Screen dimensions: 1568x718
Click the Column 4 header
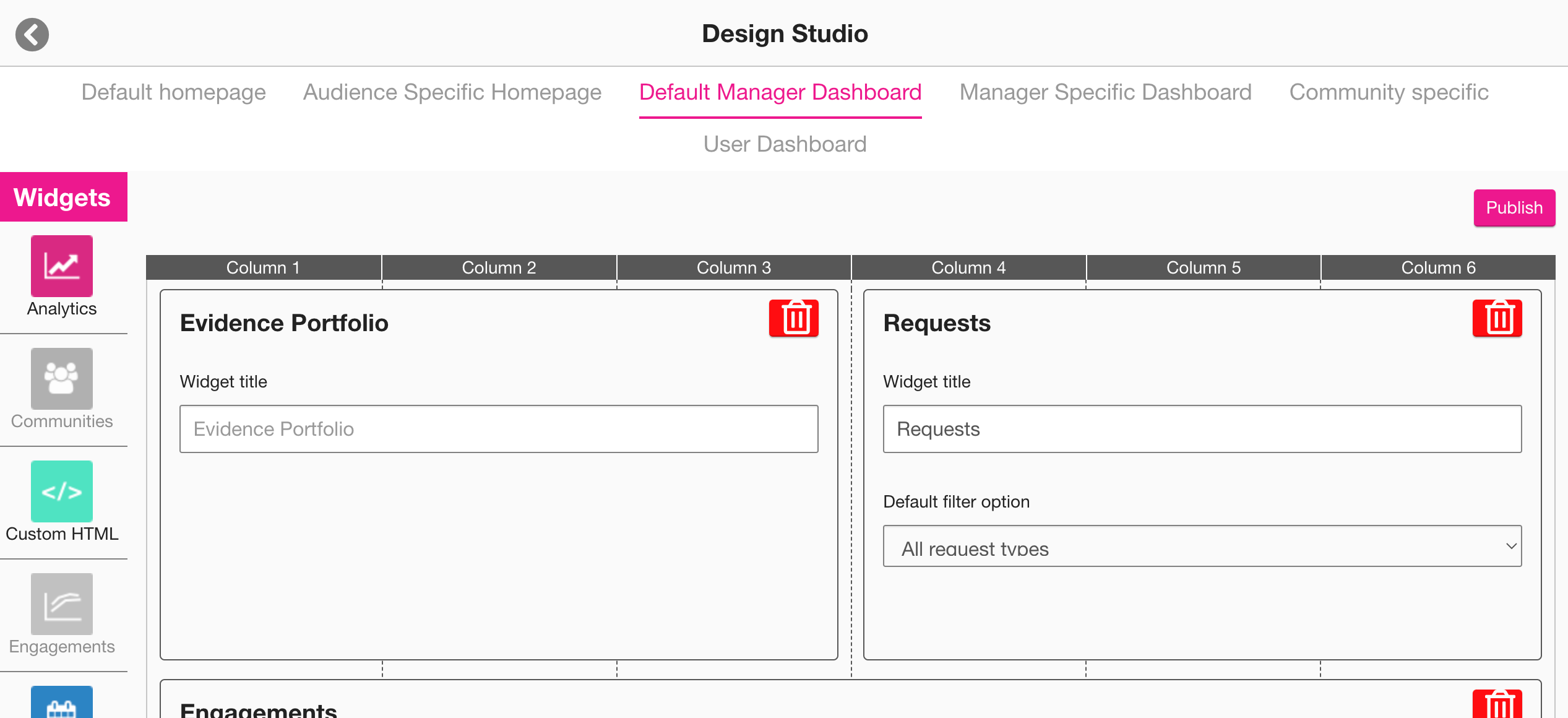[x=968, y=268]
